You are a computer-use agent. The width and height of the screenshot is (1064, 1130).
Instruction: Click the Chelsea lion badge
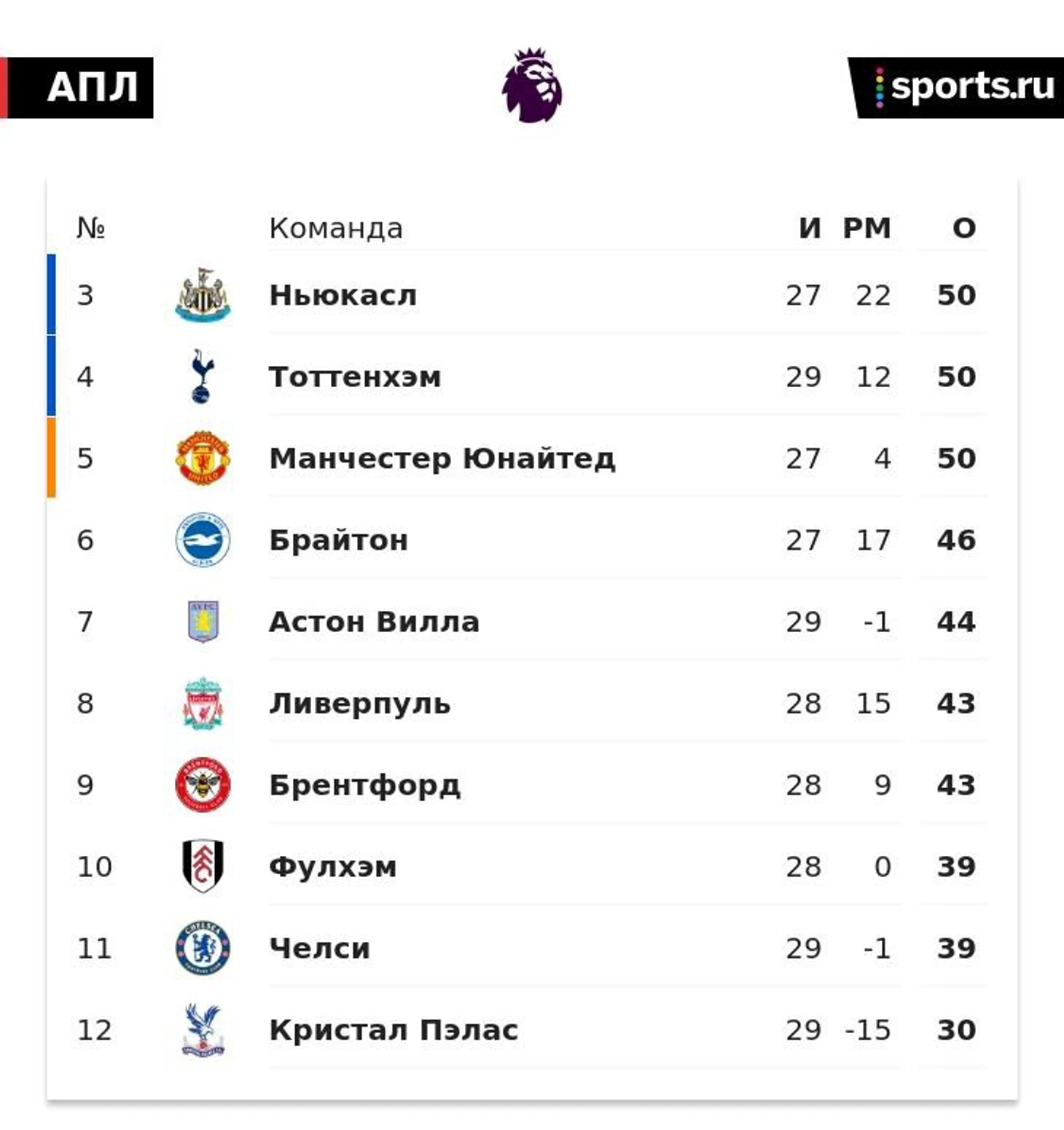tap(203, 948)
